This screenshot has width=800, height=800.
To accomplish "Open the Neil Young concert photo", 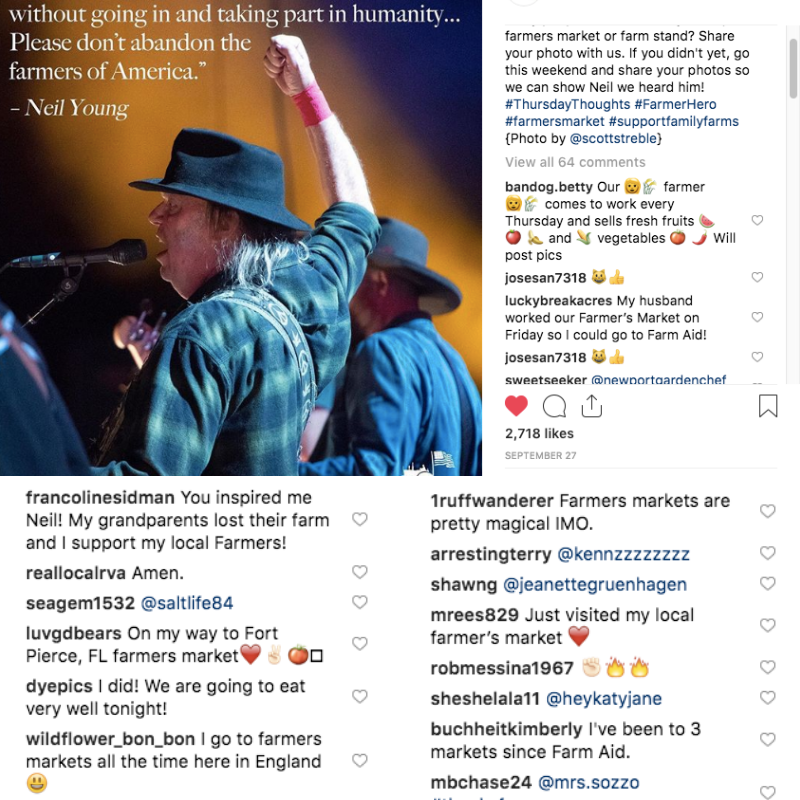I will point(241,238).
